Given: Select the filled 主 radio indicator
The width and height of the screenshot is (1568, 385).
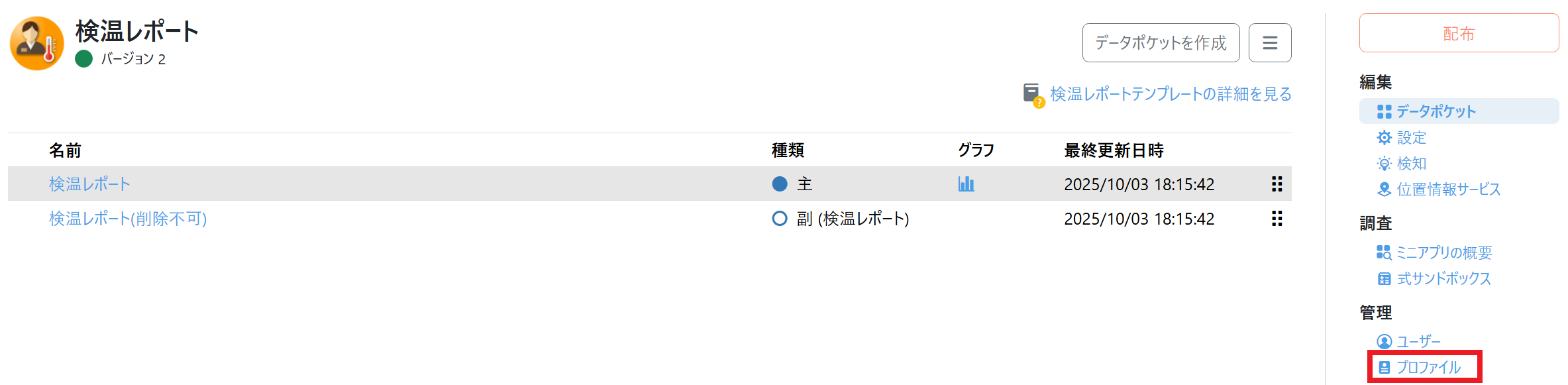Looking at the screenshot, I should tap(780, 184).
